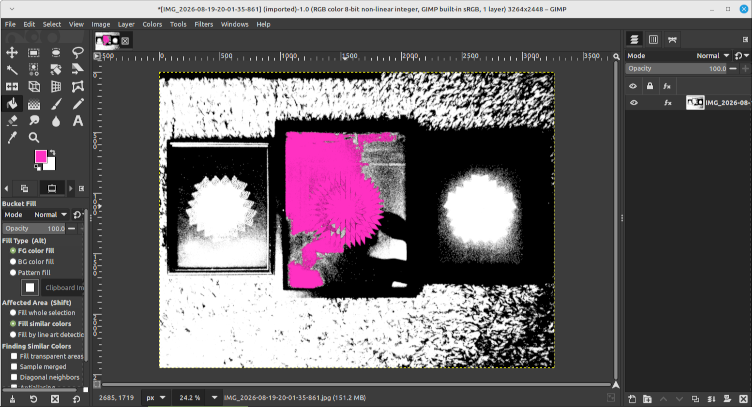This screenshot has width=752, height=407.
Task: Select the Move tool
Action: click(12, 52)
